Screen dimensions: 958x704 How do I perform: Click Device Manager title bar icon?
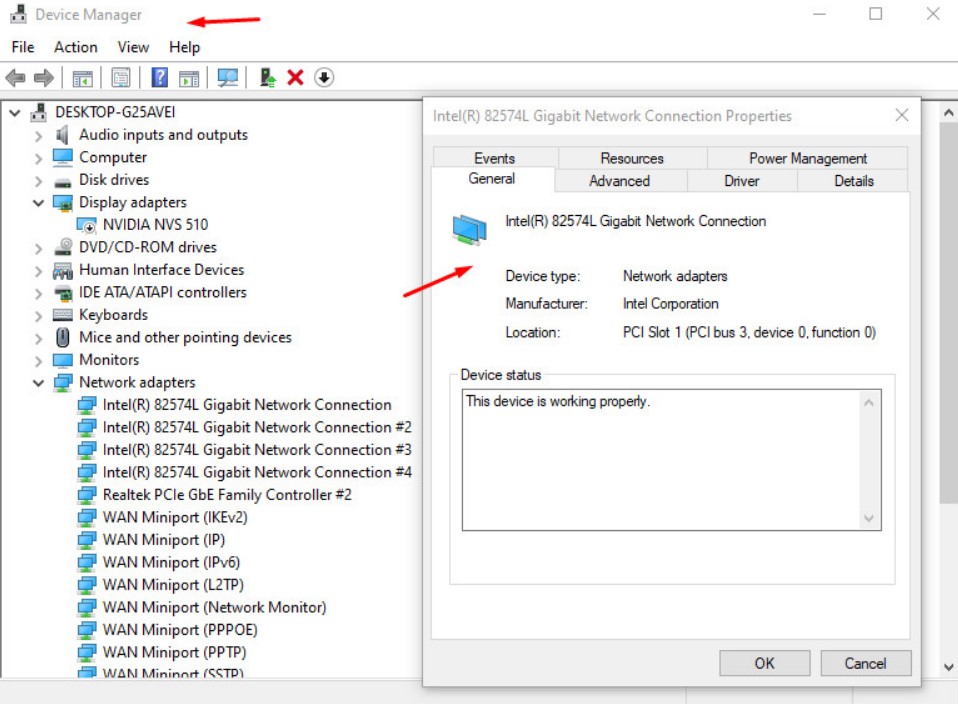(18, 14)
